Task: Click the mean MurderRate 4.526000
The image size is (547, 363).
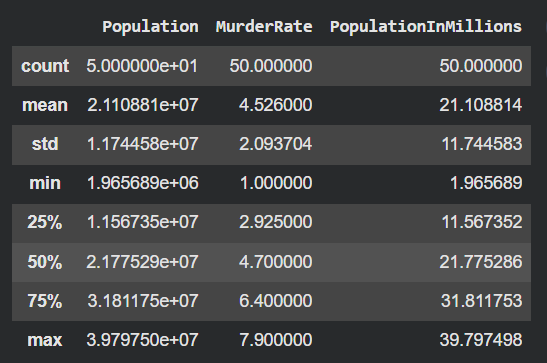Action: (276, 105)
